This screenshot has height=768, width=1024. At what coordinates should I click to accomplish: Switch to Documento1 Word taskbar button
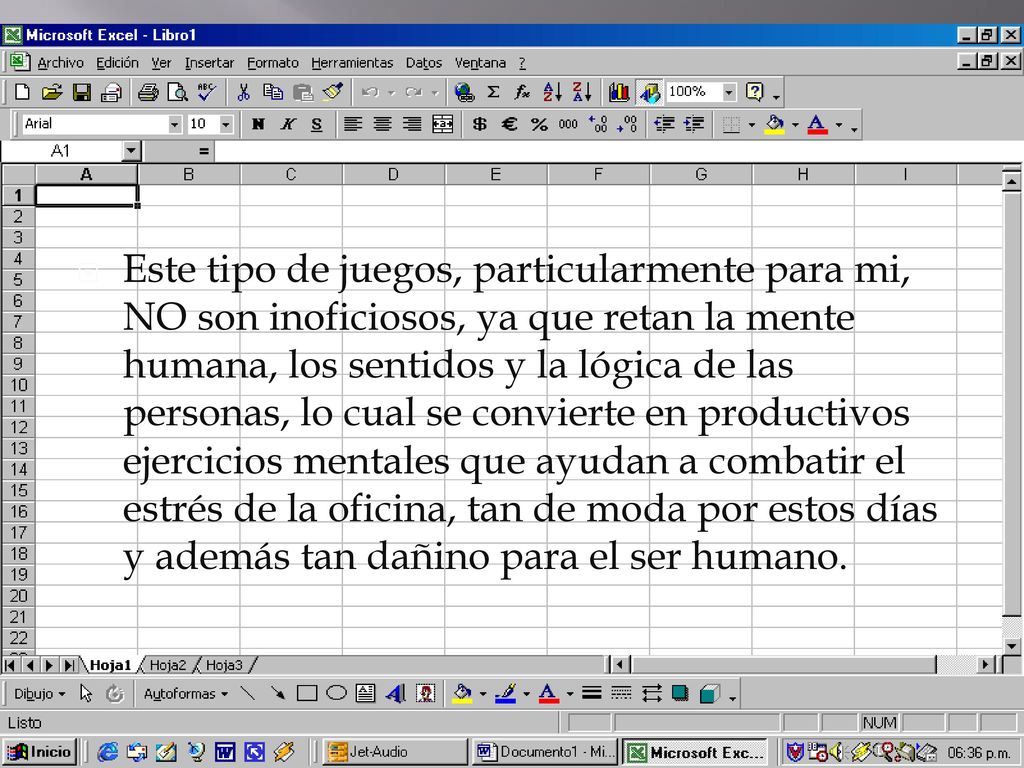(545, 752)
